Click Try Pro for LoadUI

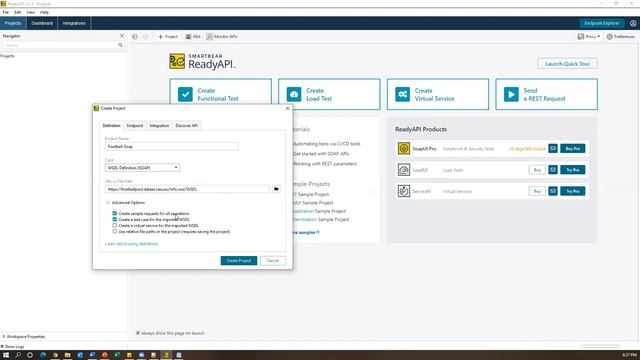pos(573,170)
